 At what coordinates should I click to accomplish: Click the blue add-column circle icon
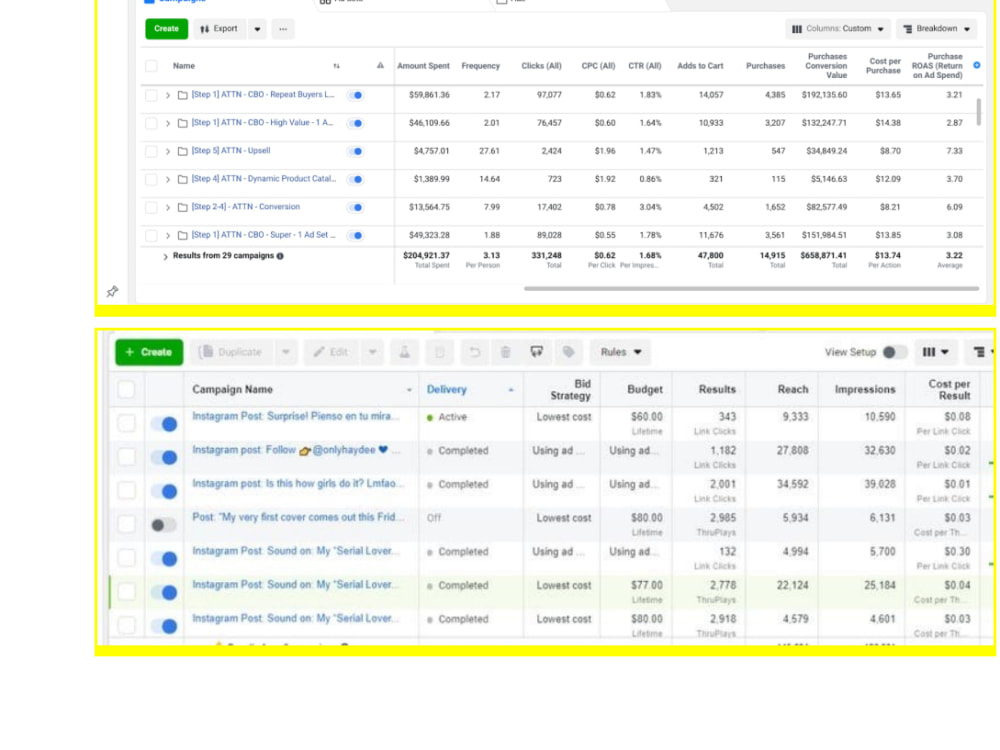(x=976, y=65)
